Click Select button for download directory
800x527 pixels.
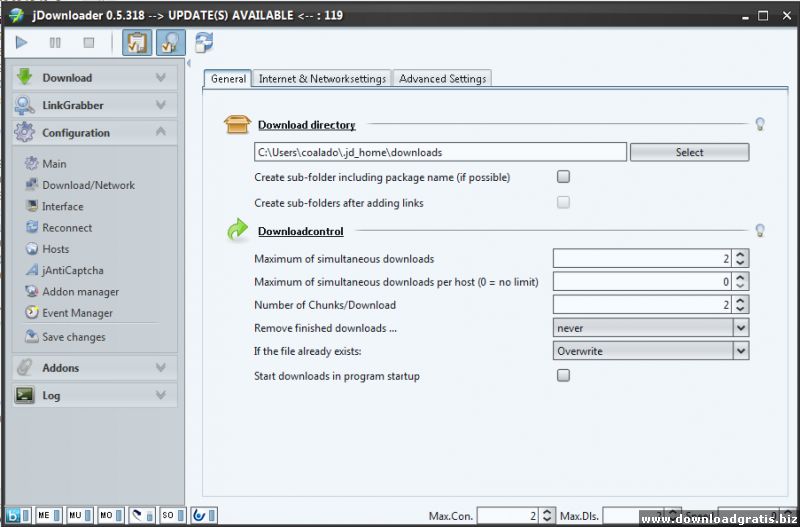pyautogui.click(x=689, y=152)
